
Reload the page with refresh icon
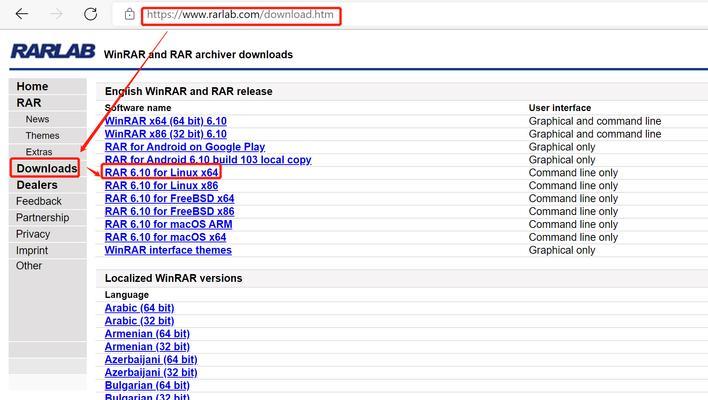point(91,14)
